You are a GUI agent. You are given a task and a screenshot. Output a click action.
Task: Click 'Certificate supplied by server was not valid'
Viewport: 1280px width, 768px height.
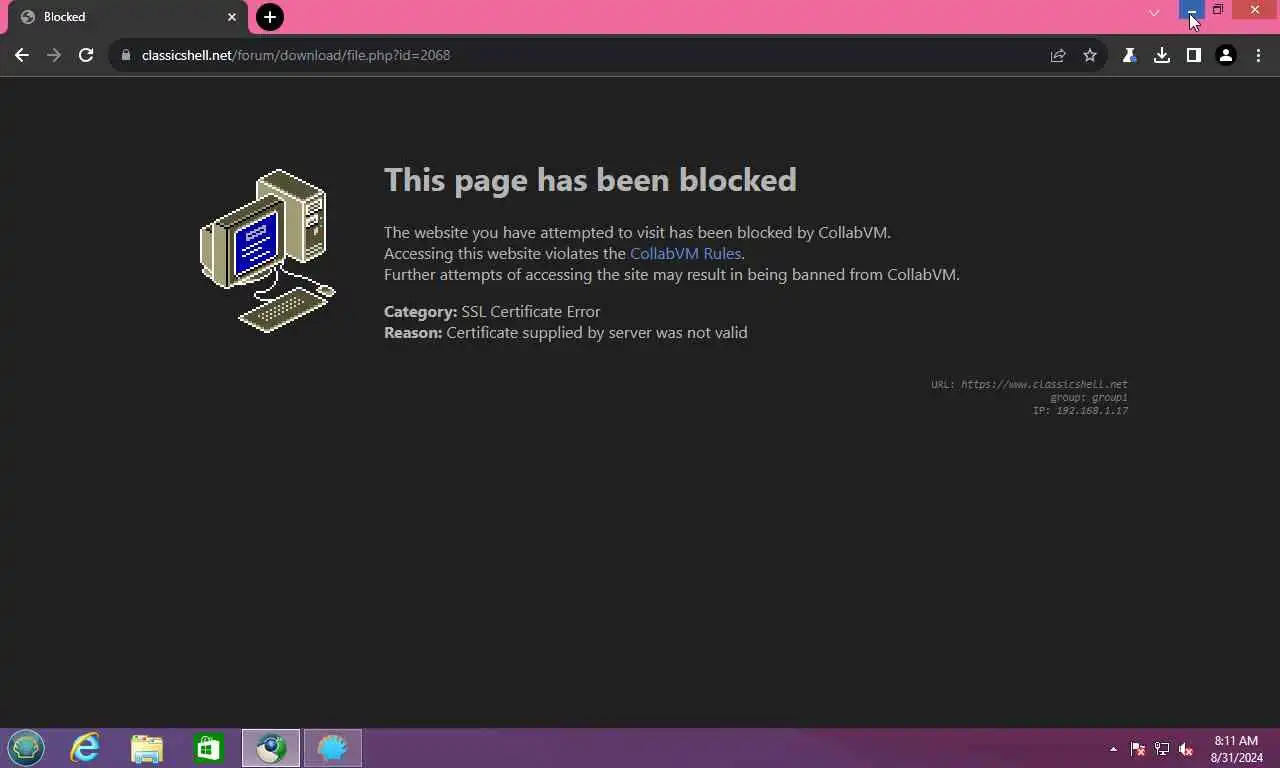click(x=596, y=332)
